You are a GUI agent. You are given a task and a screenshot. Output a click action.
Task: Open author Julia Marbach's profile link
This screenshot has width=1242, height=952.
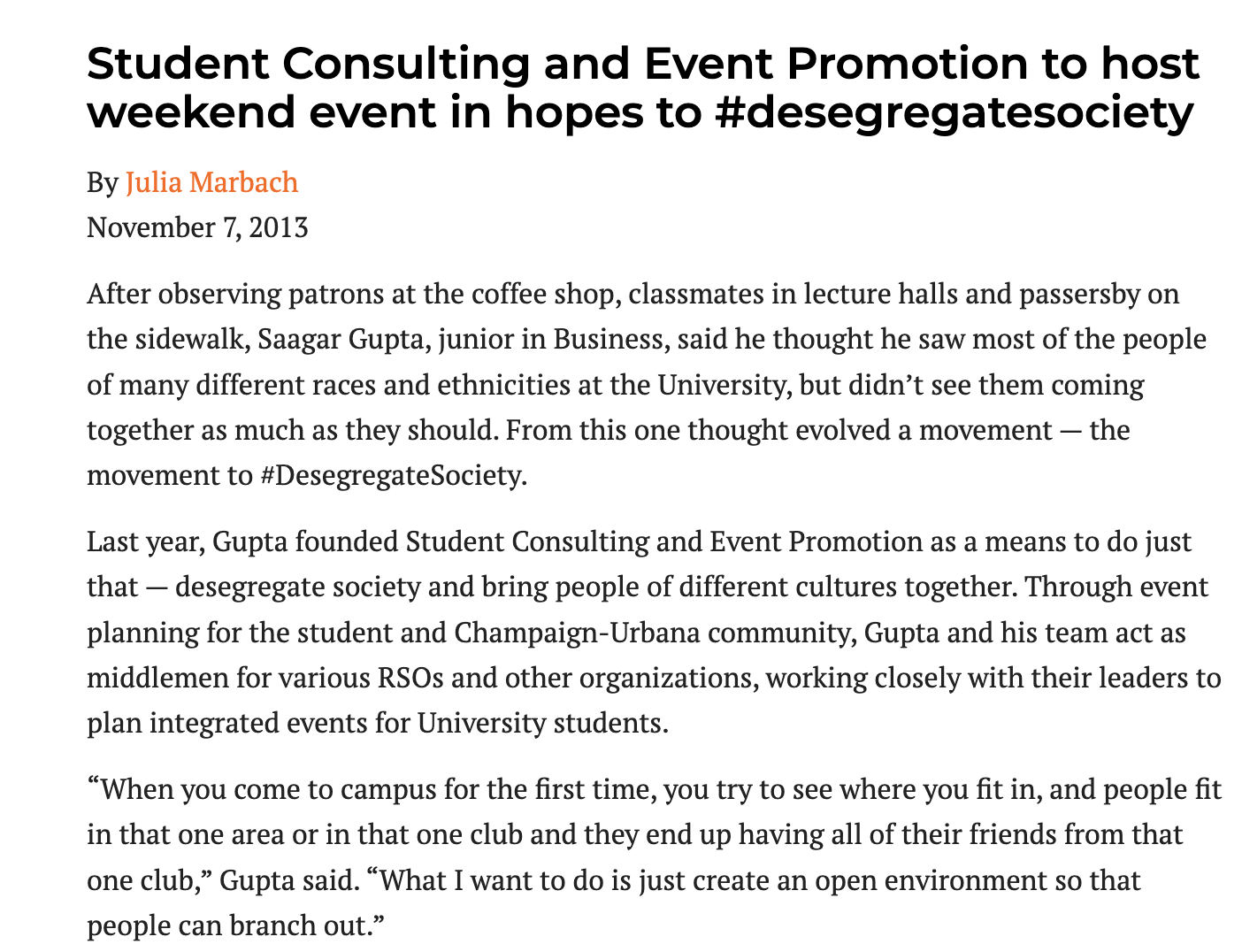coord(211,182)
